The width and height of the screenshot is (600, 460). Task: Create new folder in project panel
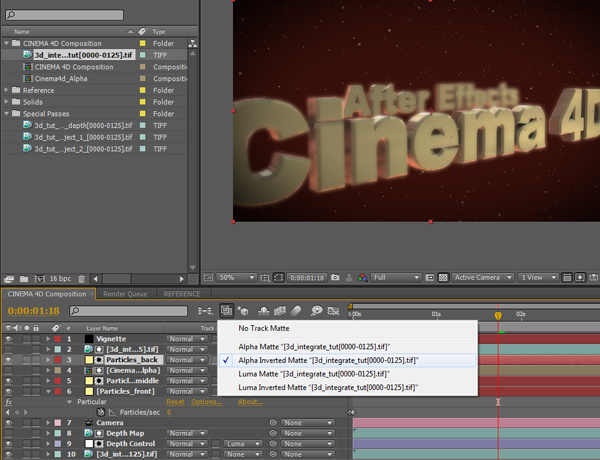[24, 279]
